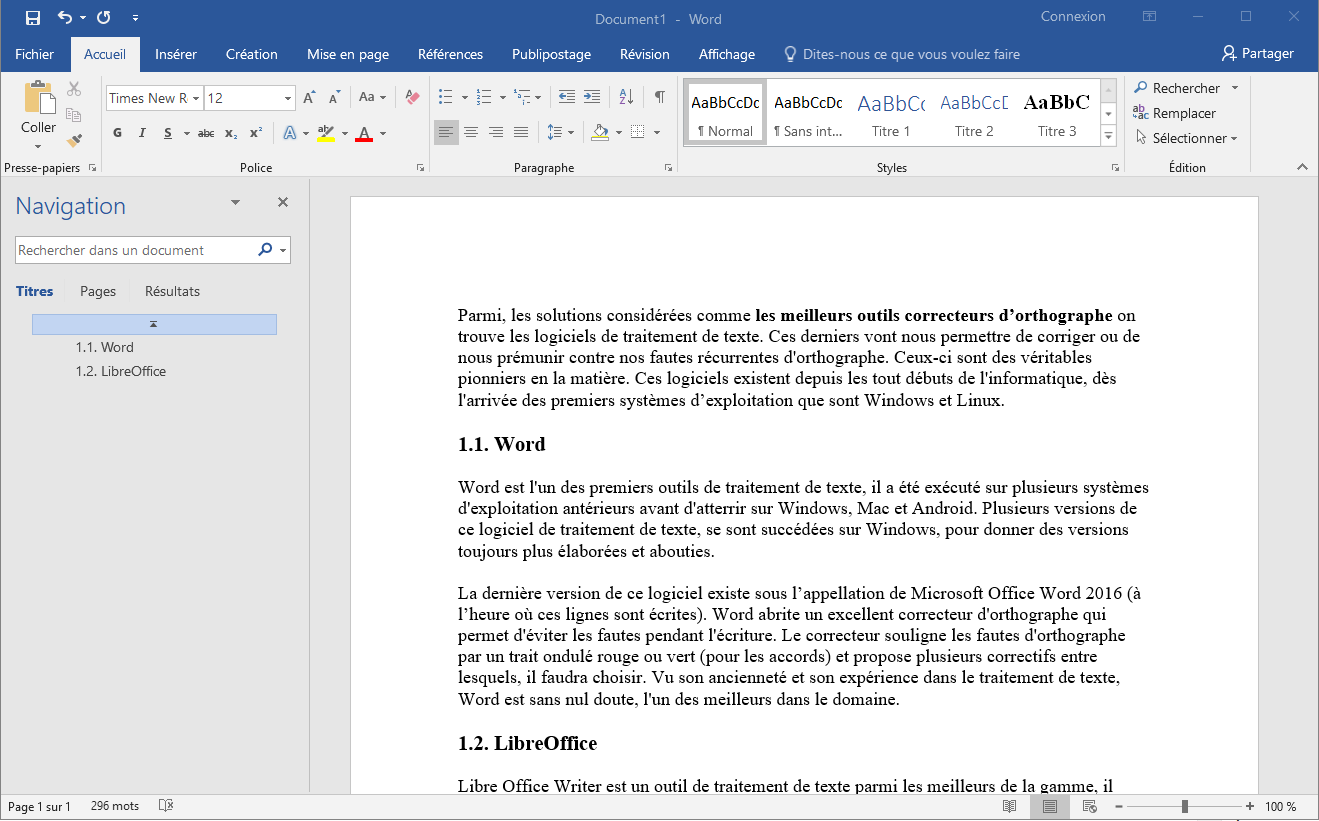Open the Pages tab in Navigation
1319x821 pixels.
pos(97,291)
